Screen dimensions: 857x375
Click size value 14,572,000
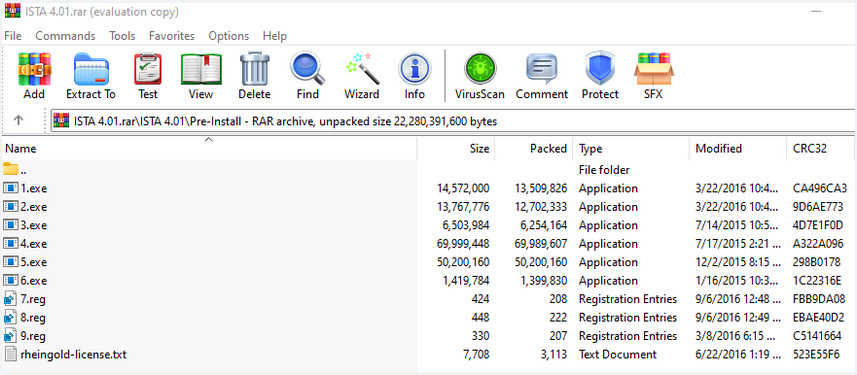463,189
